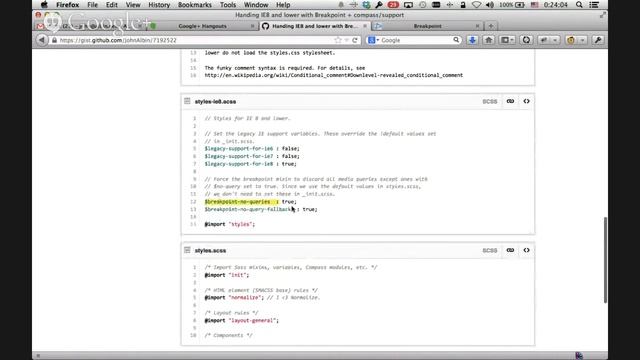Viewport: 640px width, 360px height.
Task: Click the $breakpoint-no-query-fallbacks line
Action: [x=261, y=209]
